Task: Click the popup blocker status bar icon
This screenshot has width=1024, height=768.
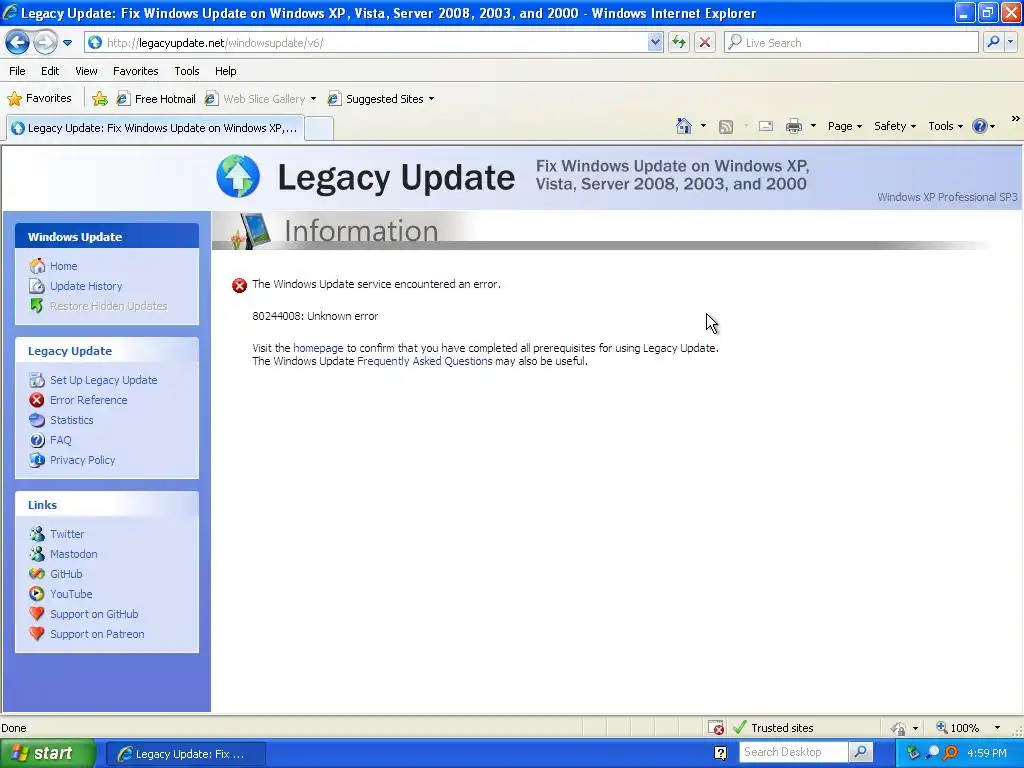Action: click(x=716, y=728)
